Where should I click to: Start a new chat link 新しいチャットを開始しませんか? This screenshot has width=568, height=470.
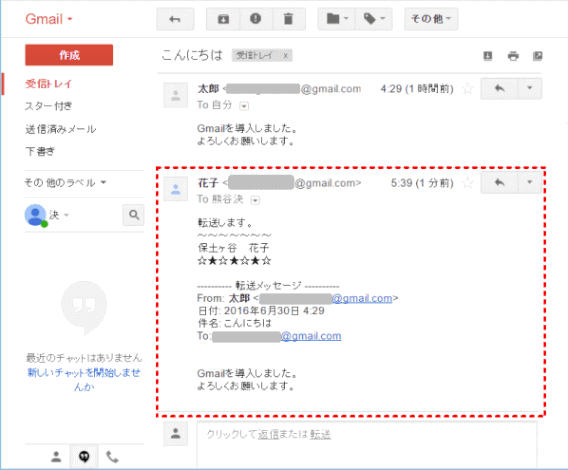tap(84, 379)
